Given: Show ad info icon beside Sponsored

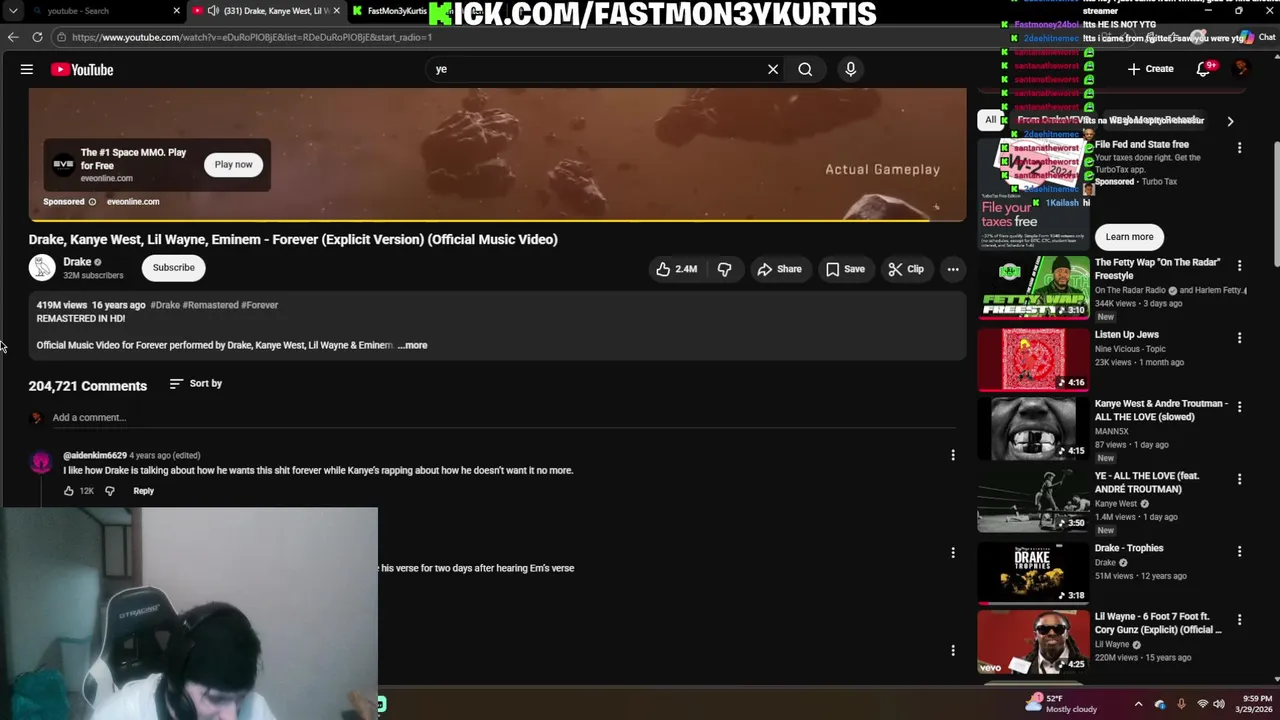Looking at the screenshot, I should point(92,201).
